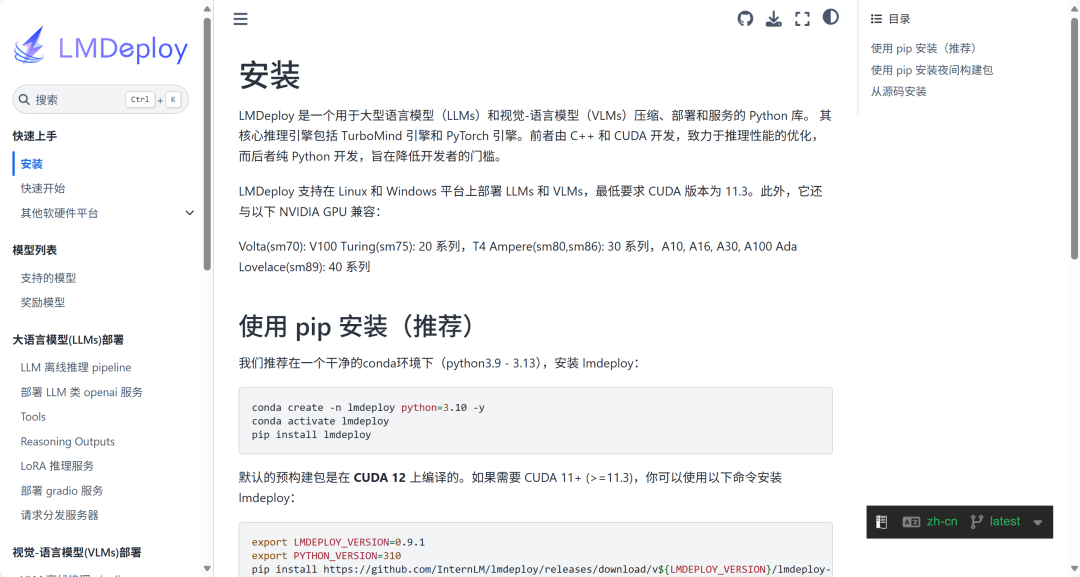Screen dimensions: 1080x577
Task: Click the latest version label
Action: [1005, 521]
